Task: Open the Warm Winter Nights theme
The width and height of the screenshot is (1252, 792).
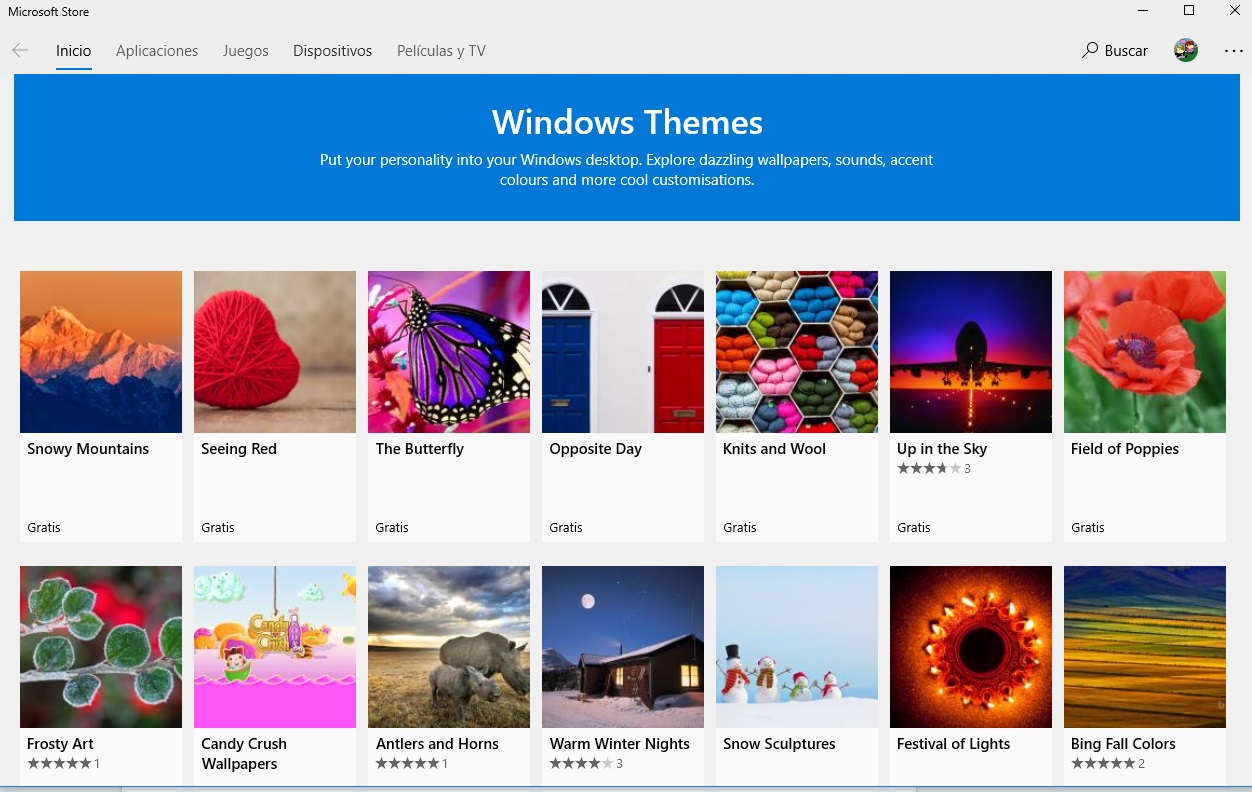Action: 622,646
